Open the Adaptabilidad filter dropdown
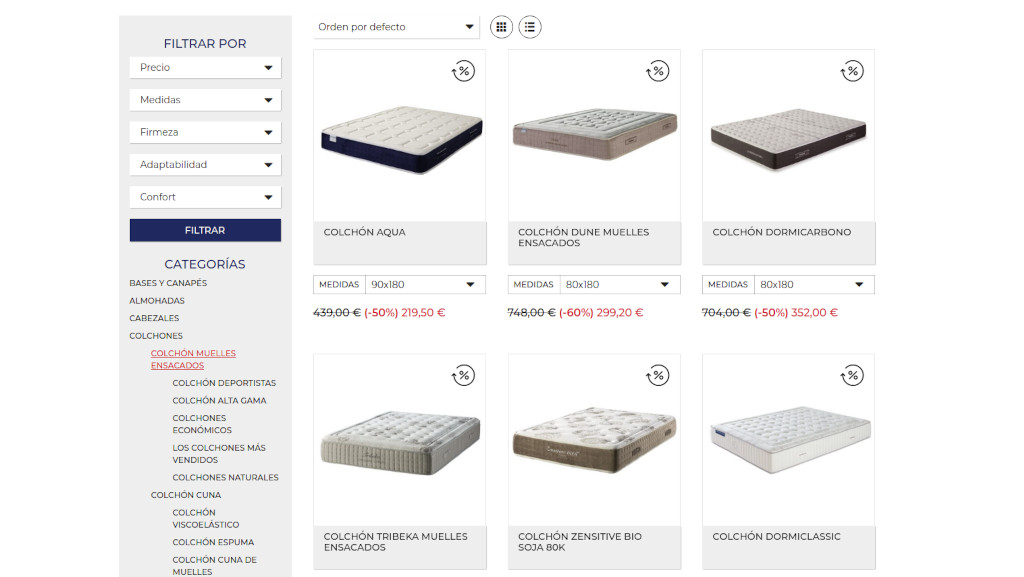 click(205, 164)
